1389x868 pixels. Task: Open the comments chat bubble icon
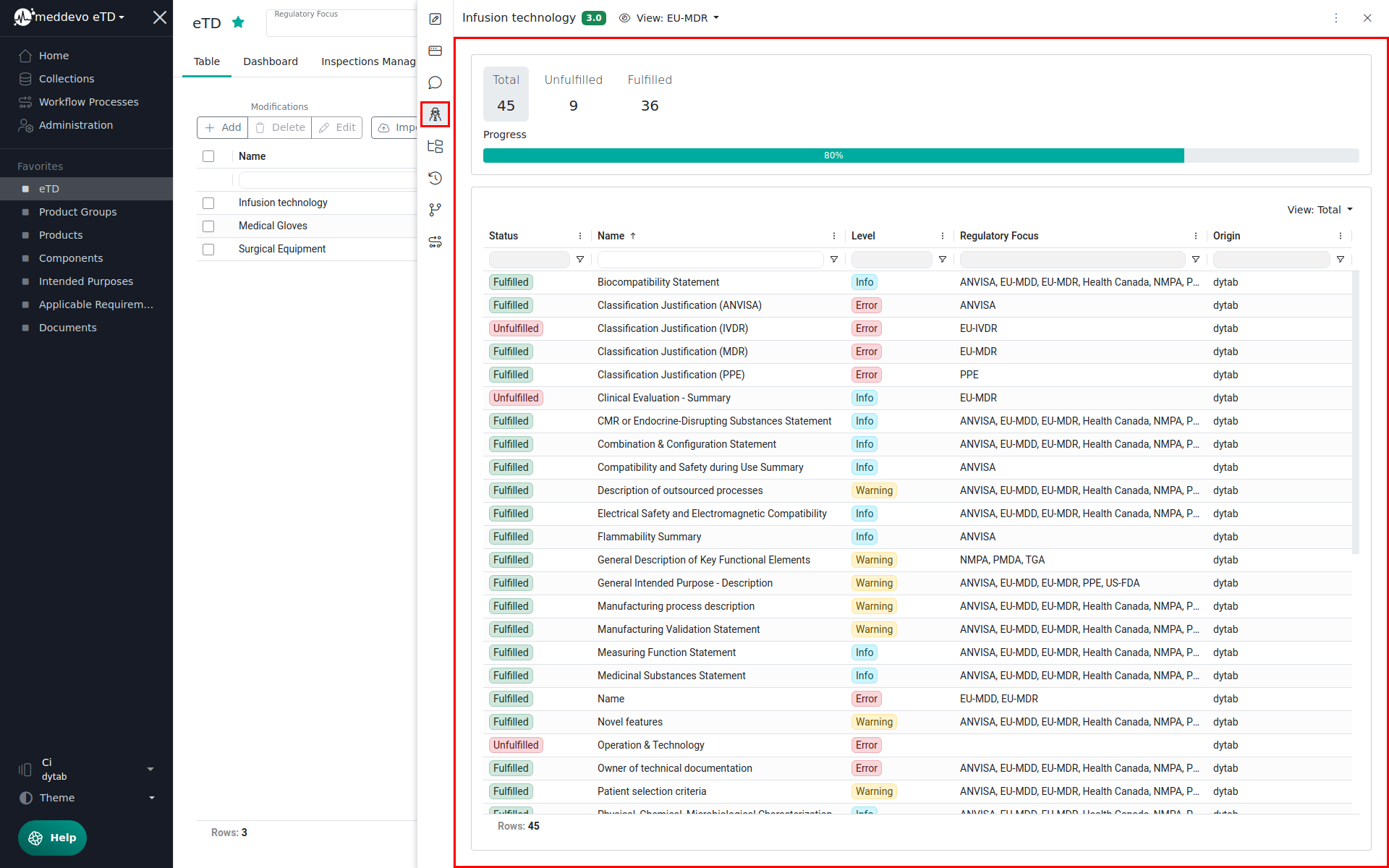[x=435, y=82]
